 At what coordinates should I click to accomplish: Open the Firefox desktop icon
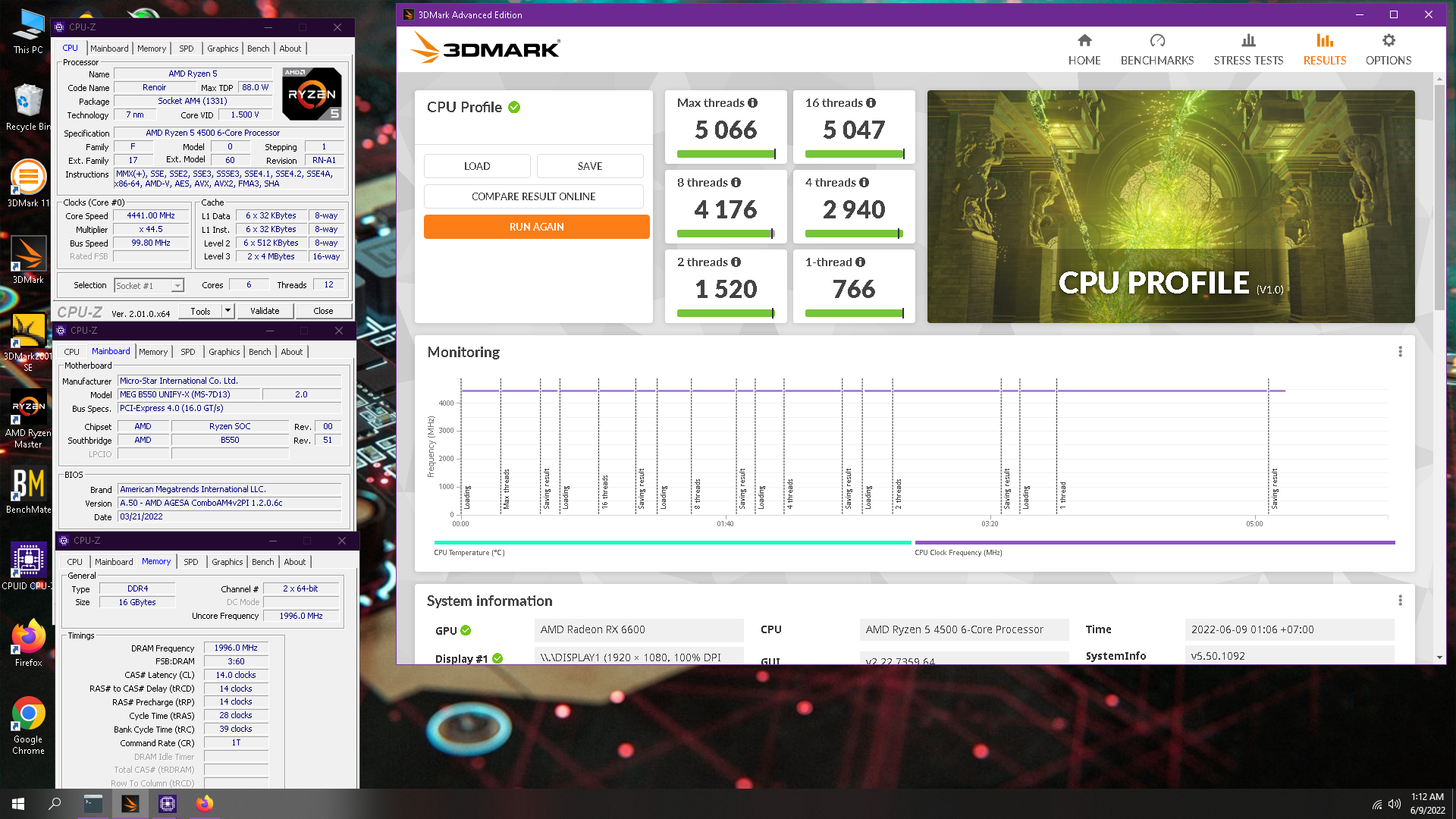click(x=28, y=644)
